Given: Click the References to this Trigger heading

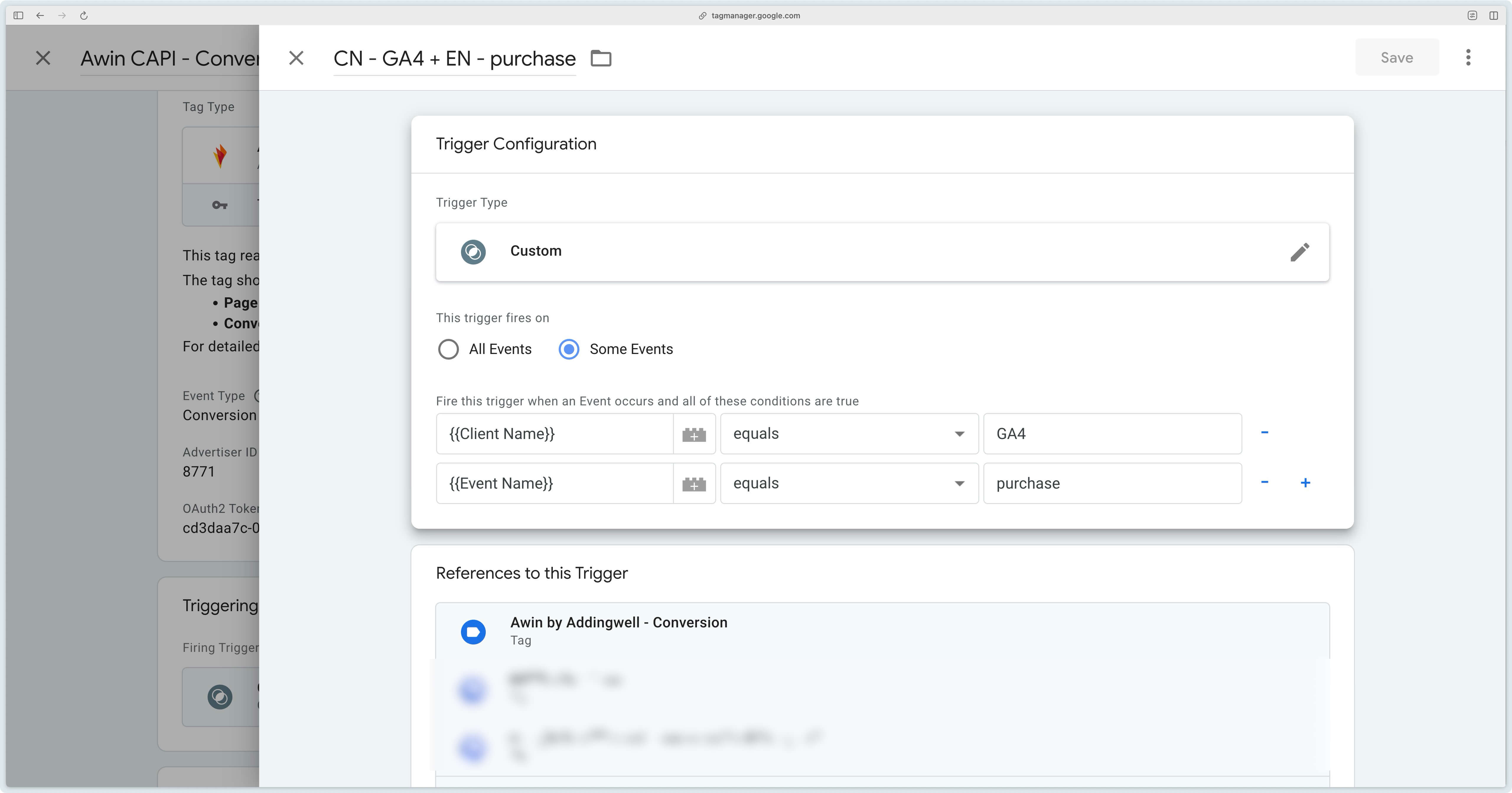Looking at the screenshot, I should pyautogui.click(x=532, y=573).
